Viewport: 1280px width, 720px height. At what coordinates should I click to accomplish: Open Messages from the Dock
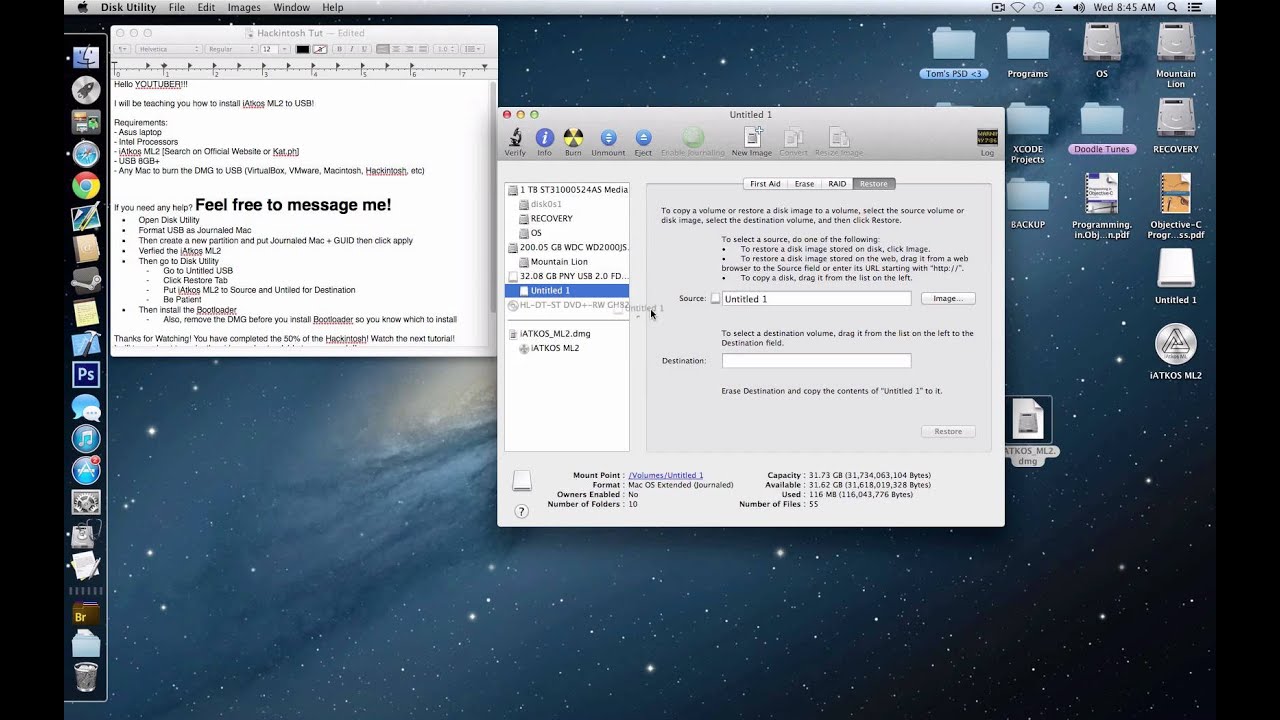(x=86, y=407)
